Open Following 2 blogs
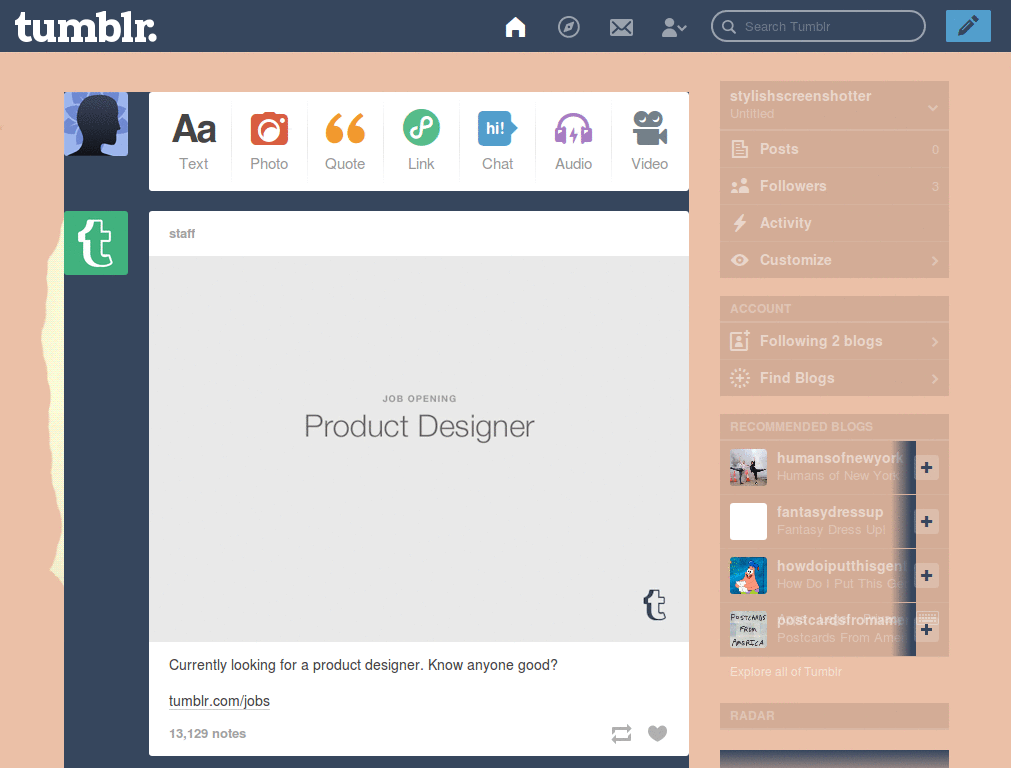Image resolution: width=1024 pixels, height=768 pixels. (834, 341)
